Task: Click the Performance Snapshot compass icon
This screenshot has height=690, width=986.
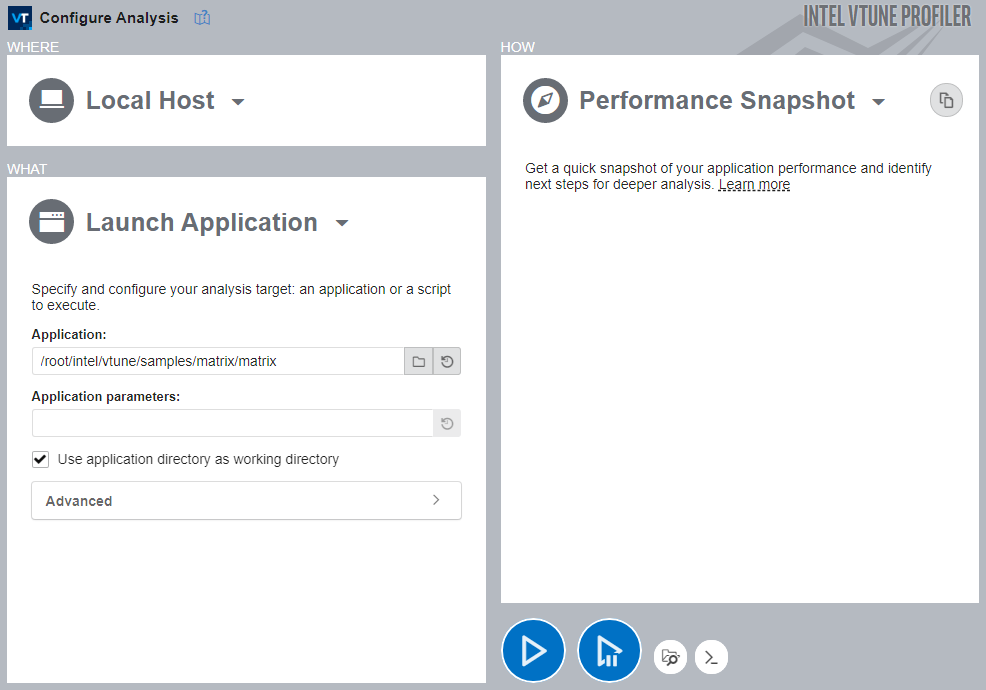Action: (x=545, y=100)
